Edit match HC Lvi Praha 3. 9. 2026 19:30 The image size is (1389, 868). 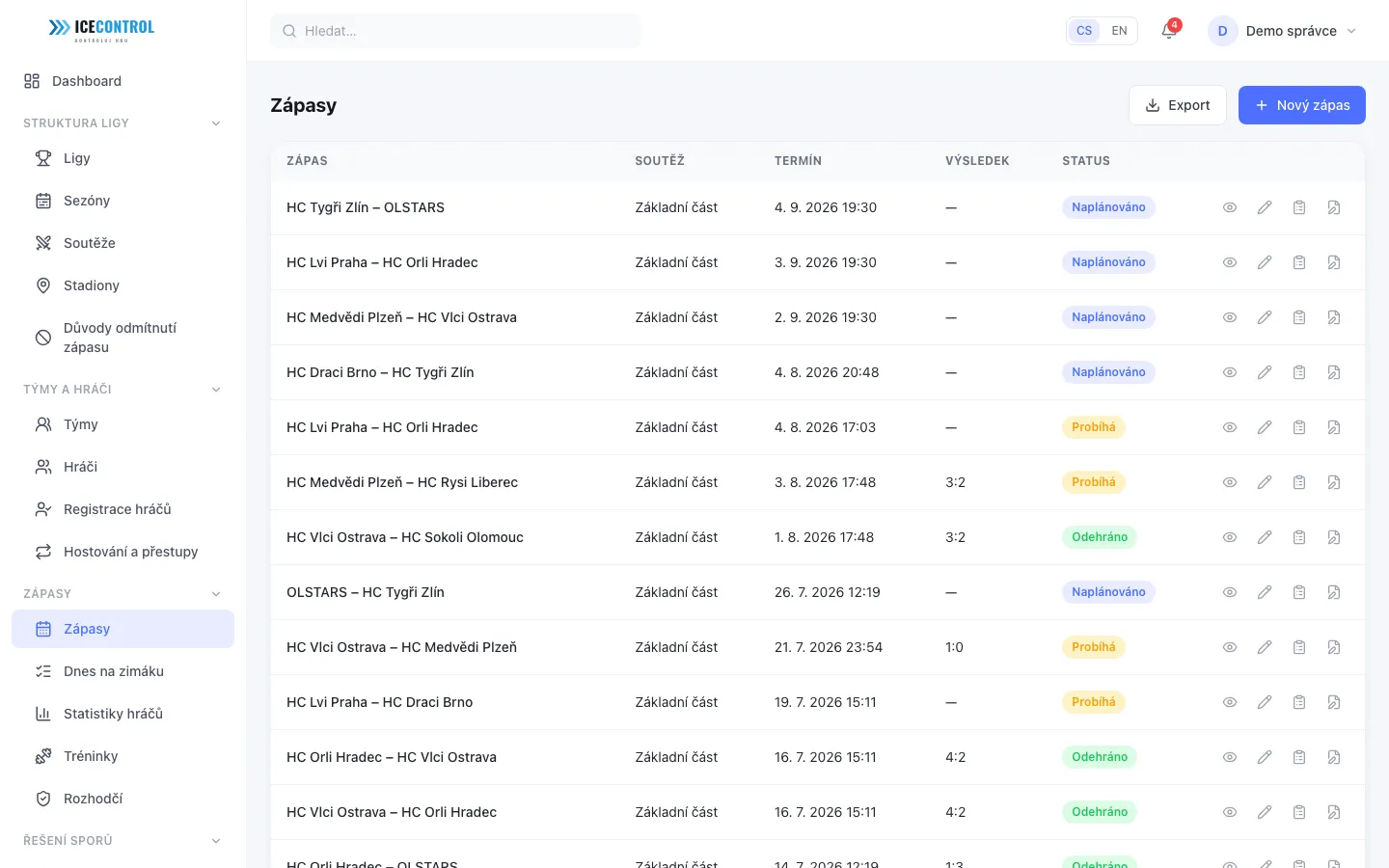pos(1265,262)
